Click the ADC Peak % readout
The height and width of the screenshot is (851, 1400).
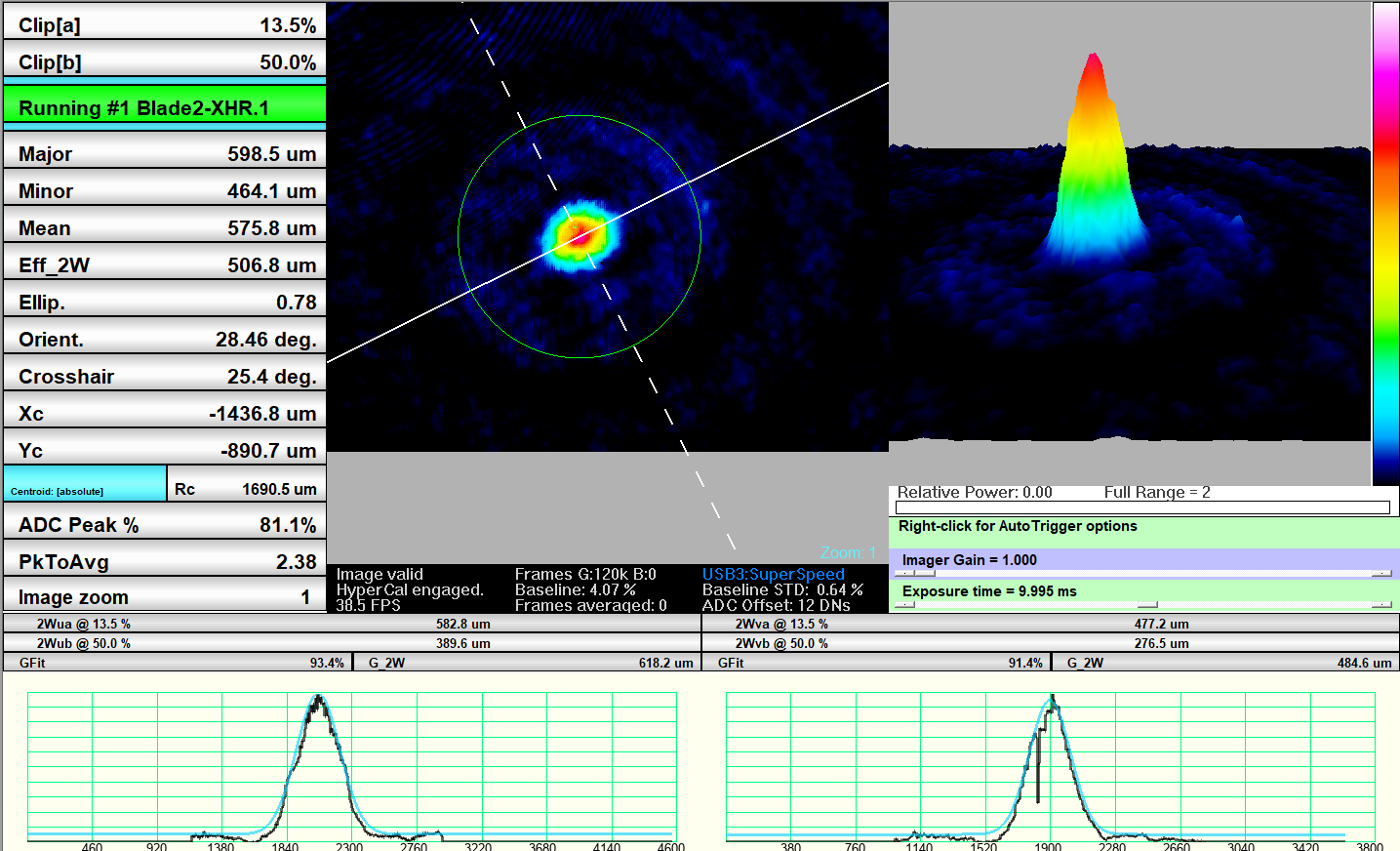[x=164, y=524]
